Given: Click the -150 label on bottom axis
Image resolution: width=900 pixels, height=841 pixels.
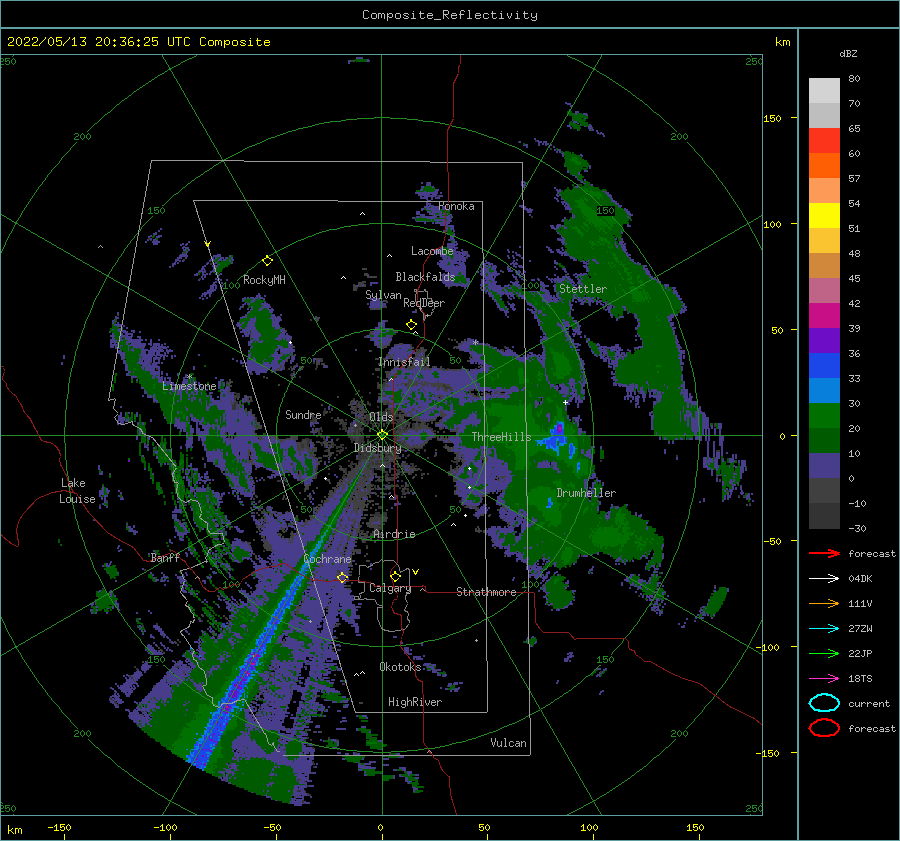Looking at the screenshot, I should coord(59,827).
